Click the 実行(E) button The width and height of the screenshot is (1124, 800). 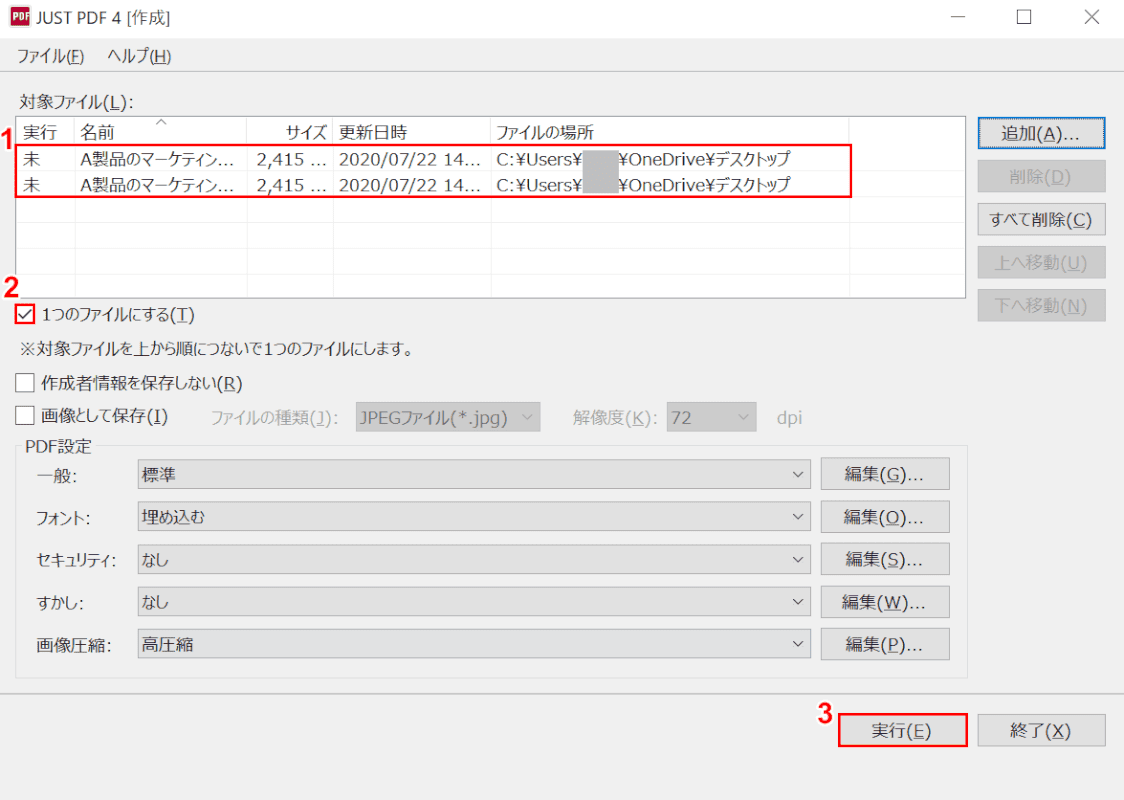(902, 730)
